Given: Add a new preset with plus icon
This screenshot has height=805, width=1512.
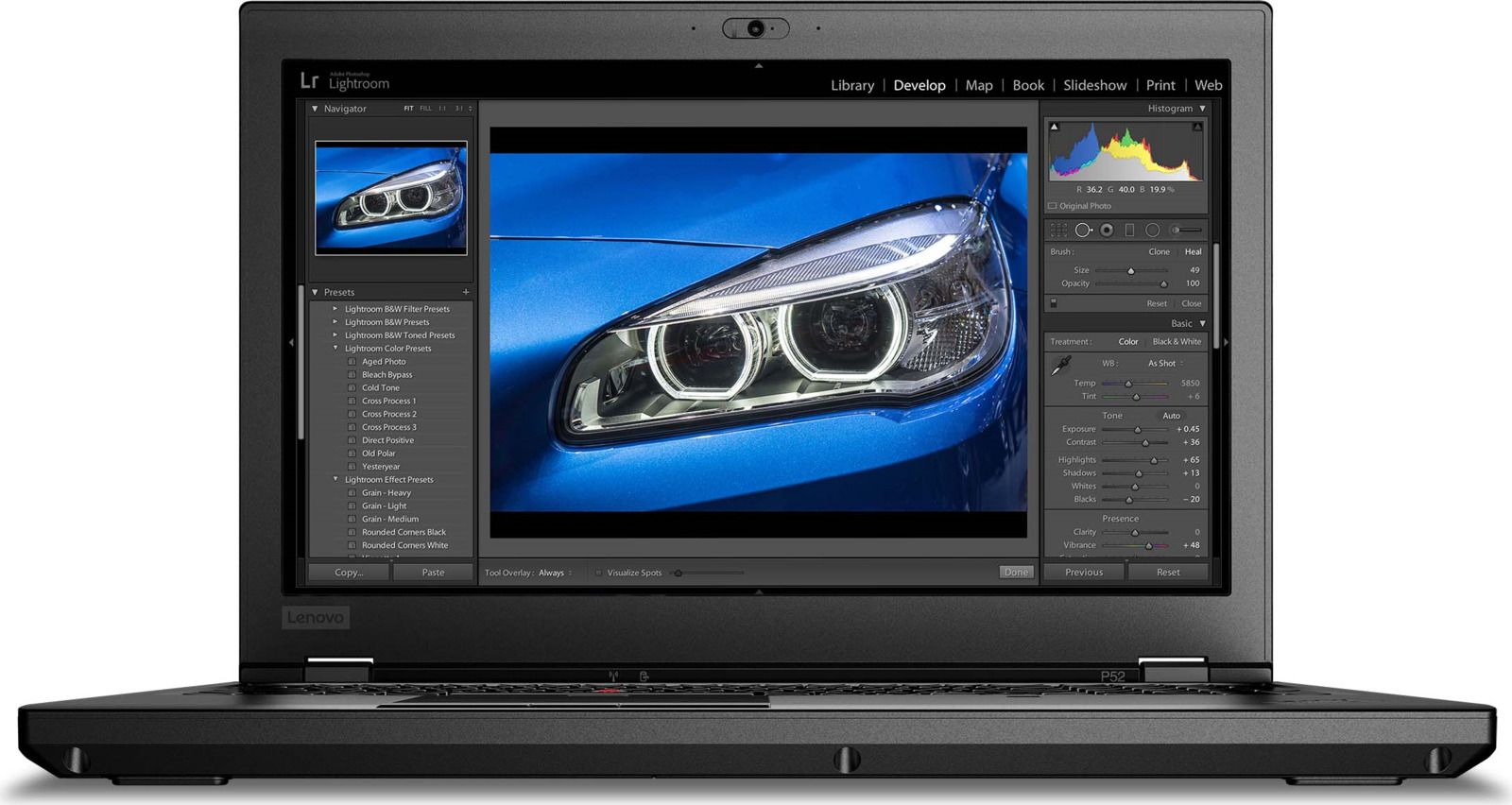Looking at the screenshot, I should (466, 292).
